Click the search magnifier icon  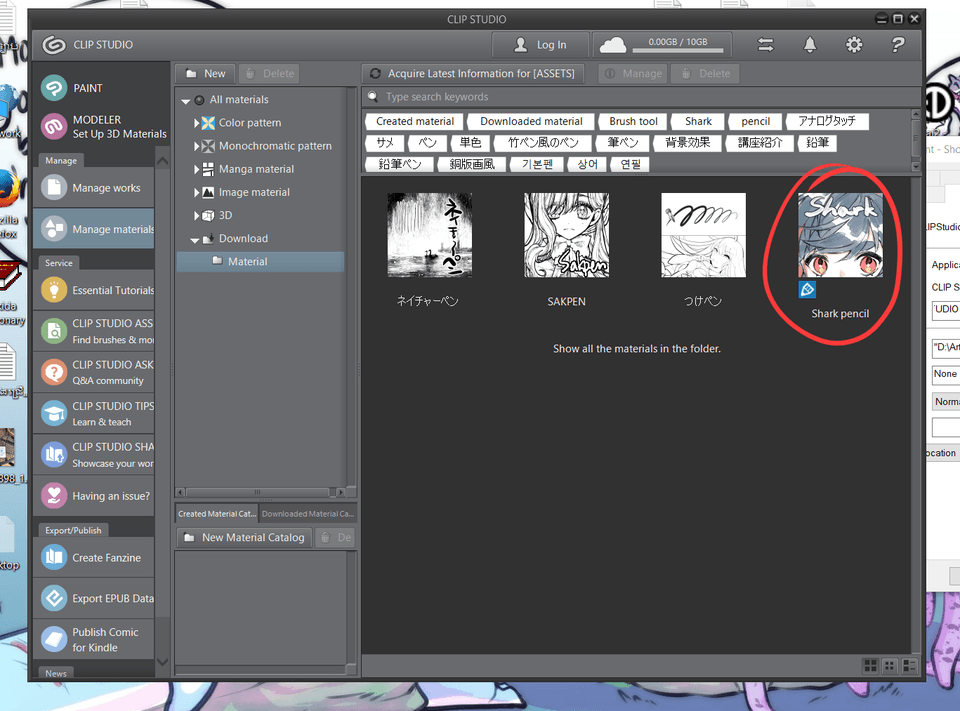373,96
